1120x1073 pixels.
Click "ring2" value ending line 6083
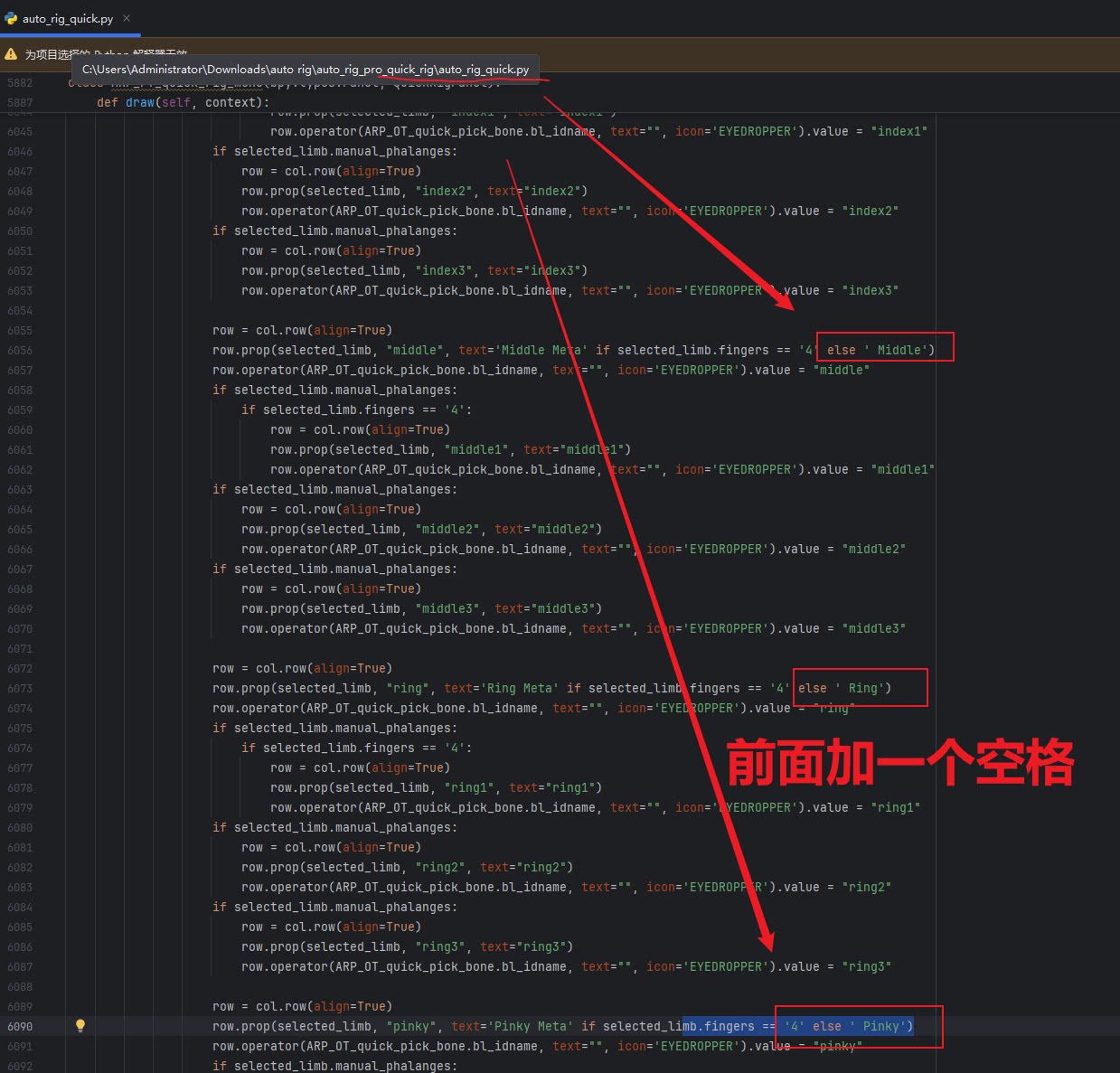click(x=867, y=887)
